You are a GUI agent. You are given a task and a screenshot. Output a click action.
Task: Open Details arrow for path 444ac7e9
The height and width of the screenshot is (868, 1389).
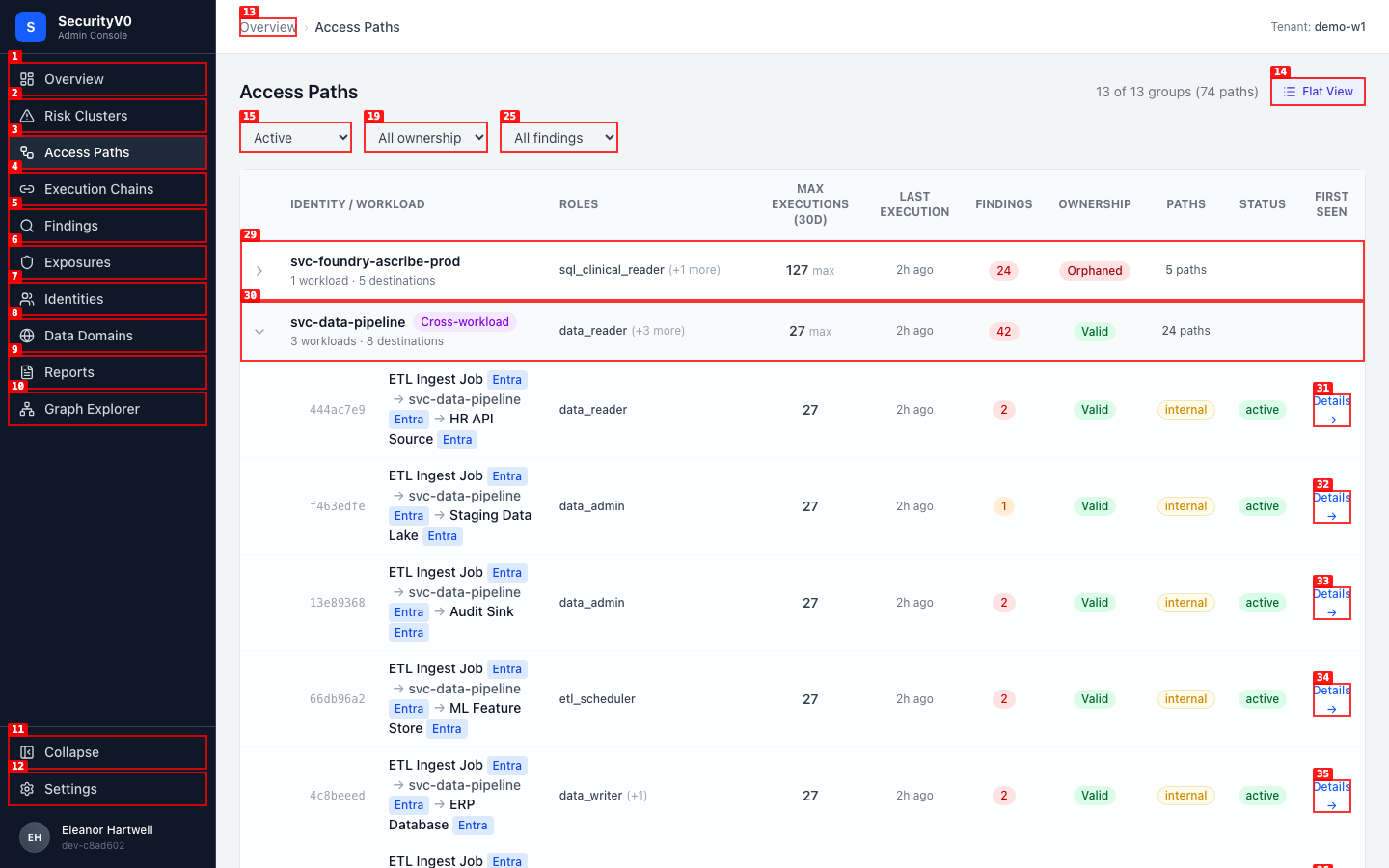[1332, 420]
